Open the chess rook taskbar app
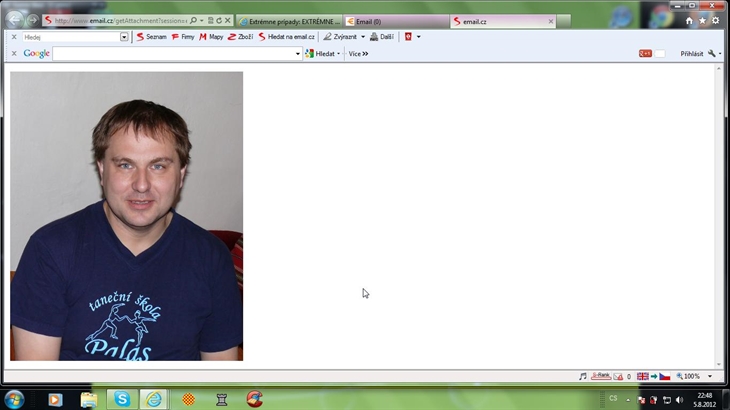 point(222,399)
